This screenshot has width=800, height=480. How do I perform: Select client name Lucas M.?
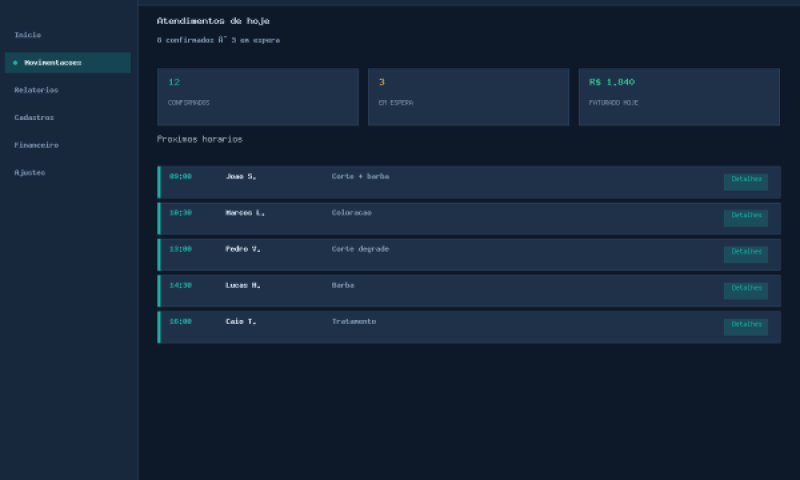[243, 285]
